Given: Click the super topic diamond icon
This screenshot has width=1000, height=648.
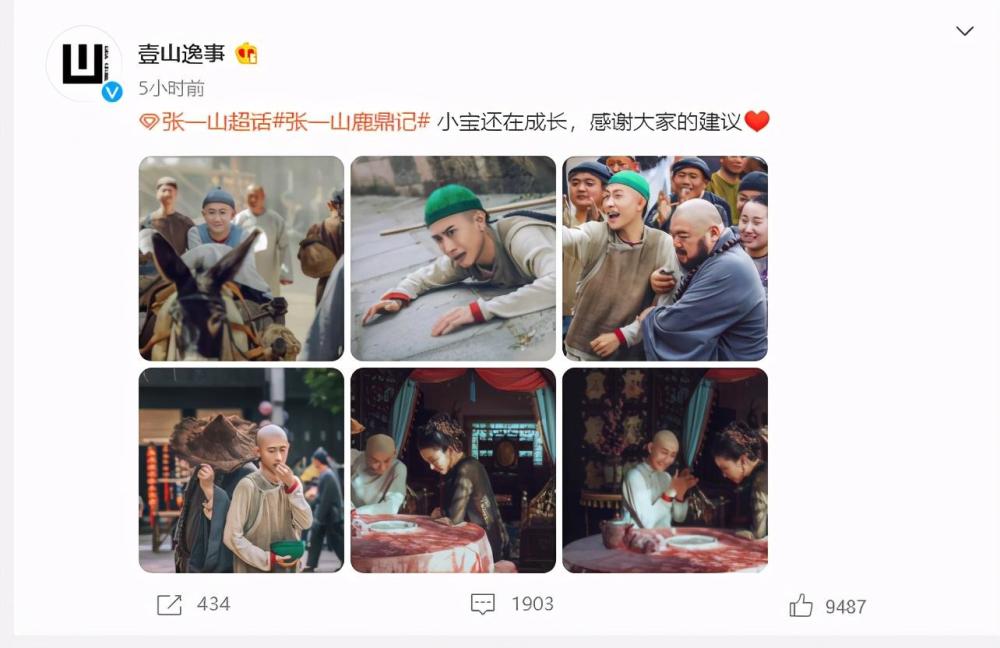Looking at the screenshot, I should [x=149, y=122].
